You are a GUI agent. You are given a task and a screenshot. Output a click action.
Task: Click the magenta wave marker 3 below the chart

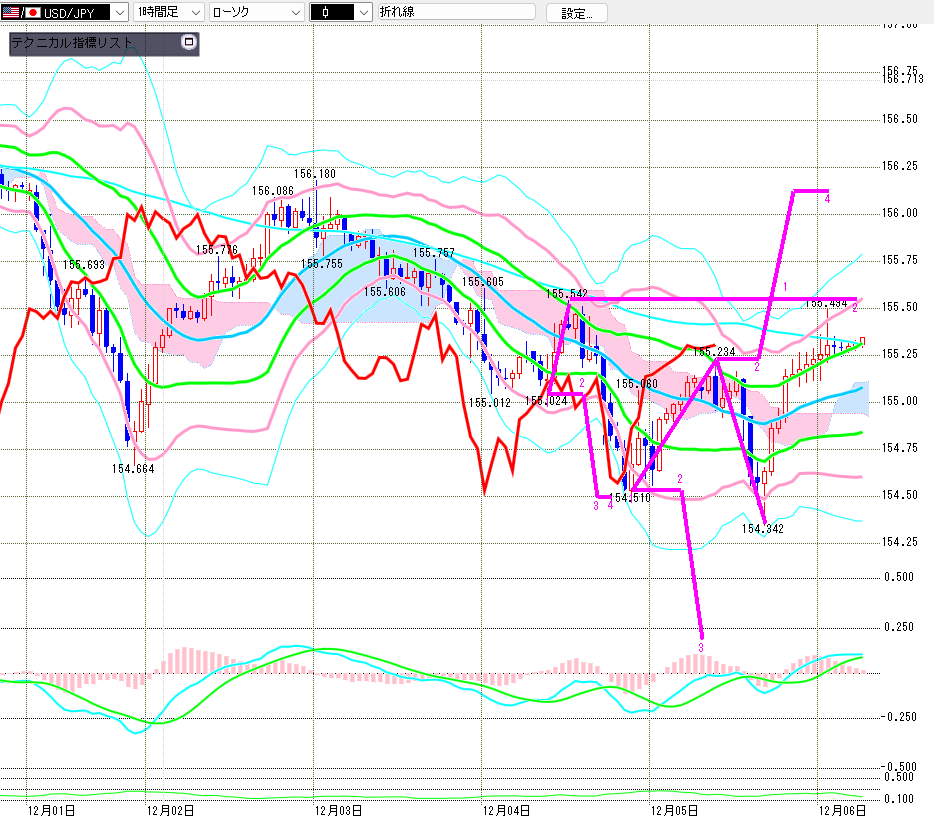coord(701,647)
